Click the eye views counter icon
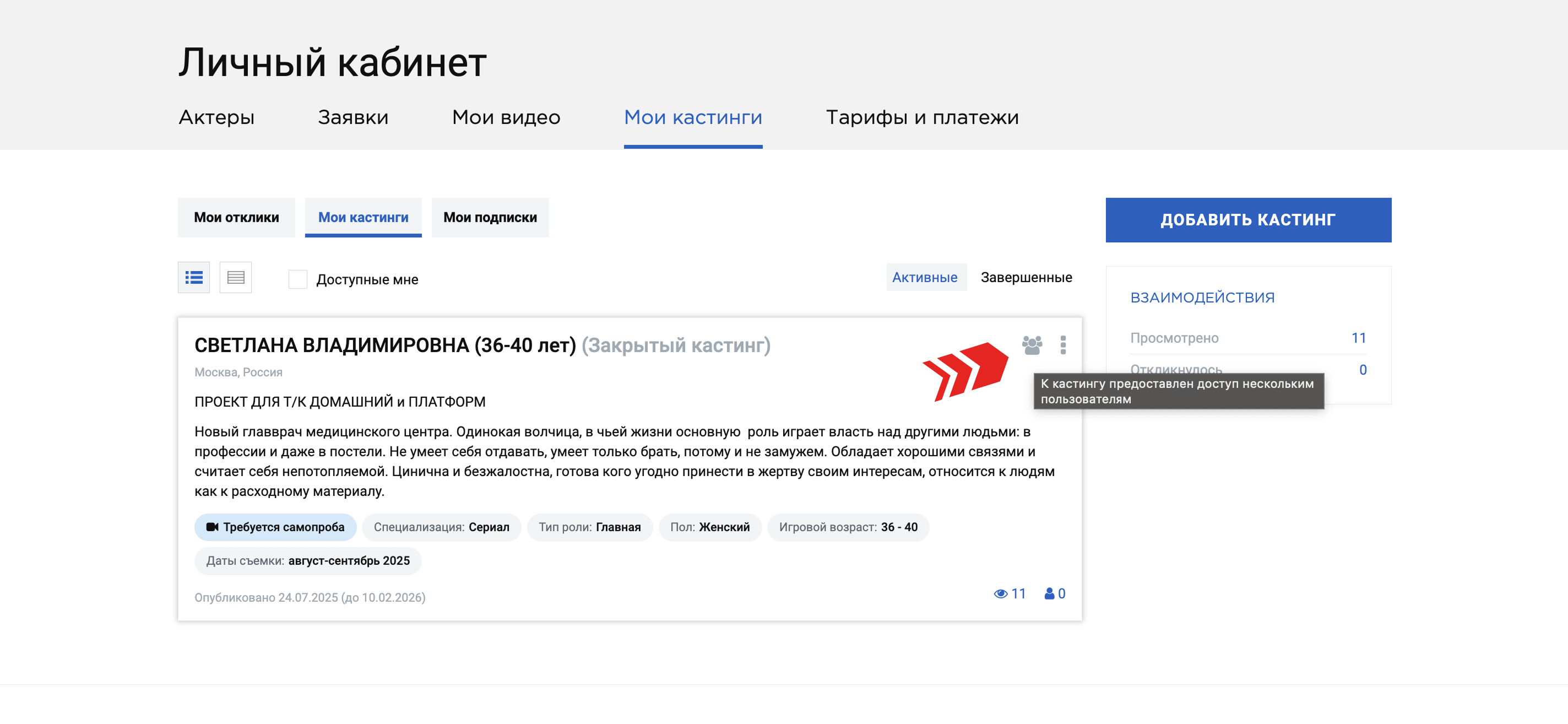 point(1000,594)
